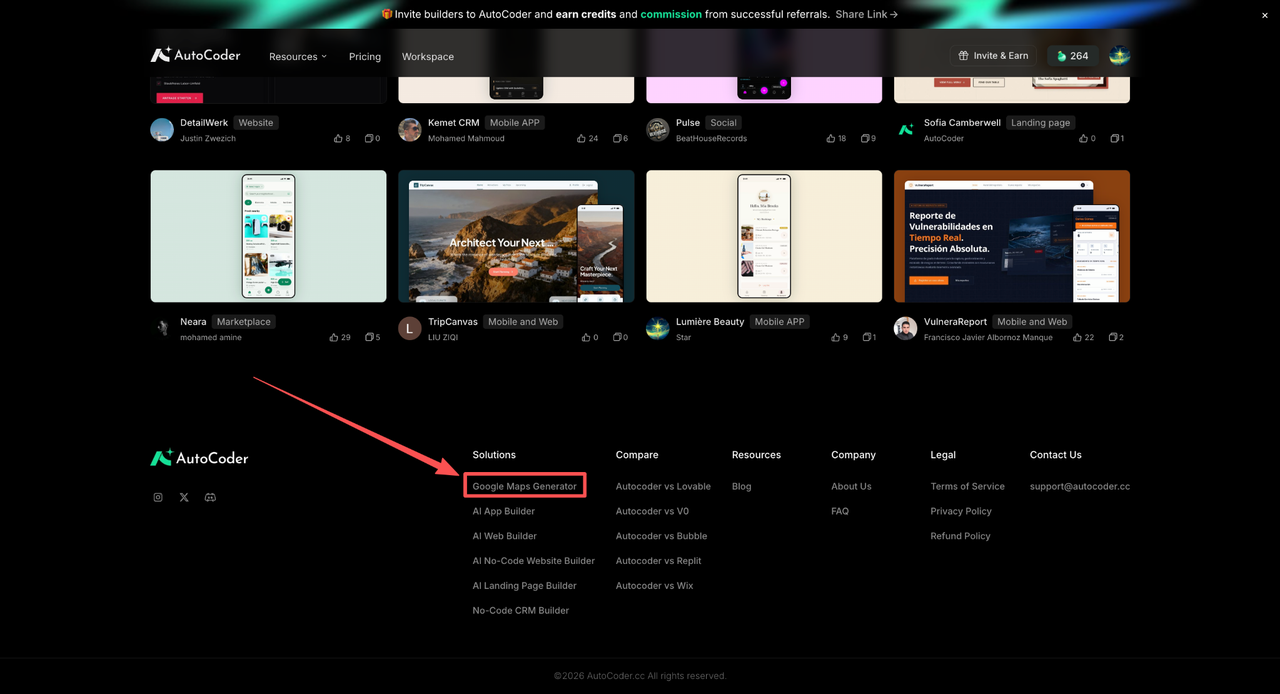Open Refund Policy
The width and height of the screenshot is (1280, 694).
960,536
